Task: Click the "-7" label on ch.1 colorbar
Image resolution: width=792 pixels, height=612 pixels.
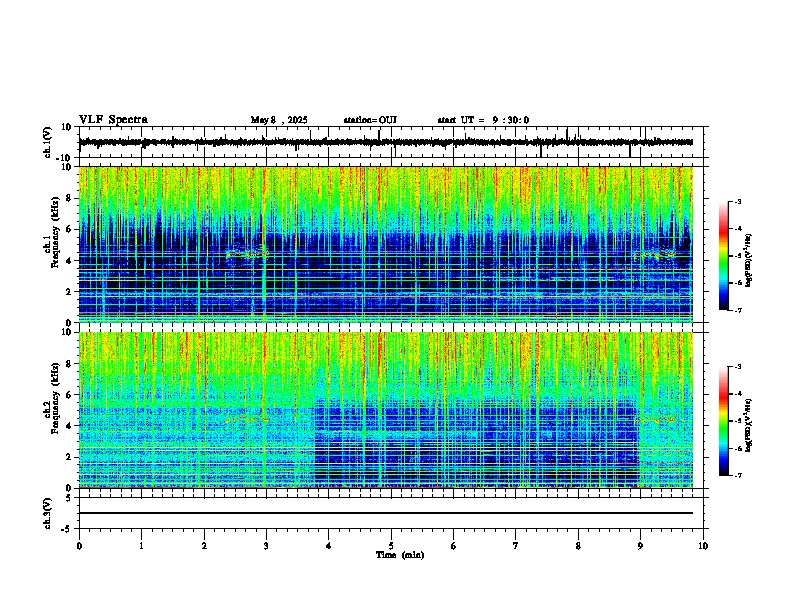Action: click(x=737, y=310)
